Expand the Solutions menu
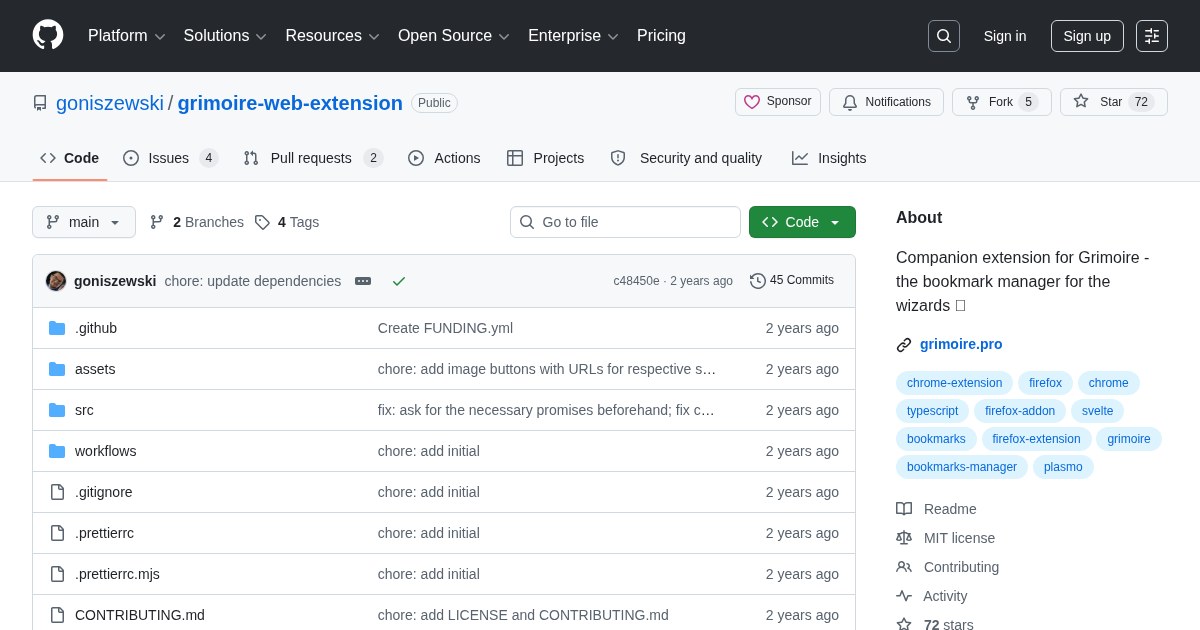This screenshot has height=630, width=1200. (225, 36)
